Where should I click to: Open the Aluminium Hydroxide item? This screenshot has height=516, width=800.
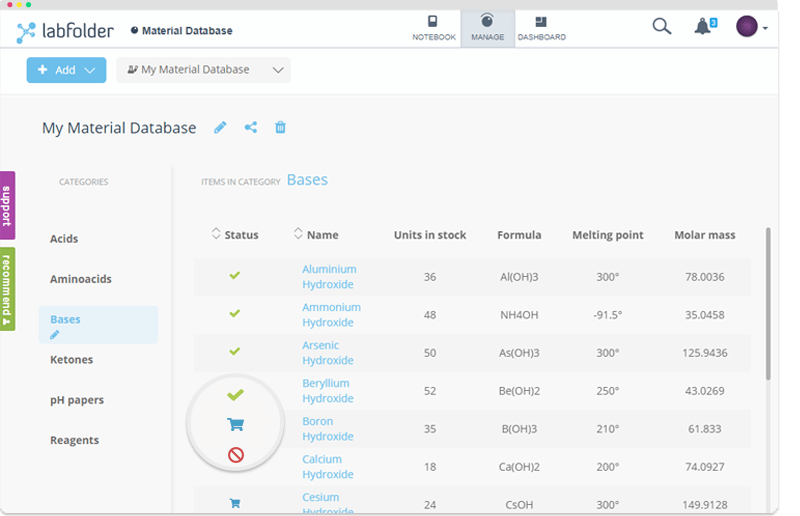tap(329, 277)
